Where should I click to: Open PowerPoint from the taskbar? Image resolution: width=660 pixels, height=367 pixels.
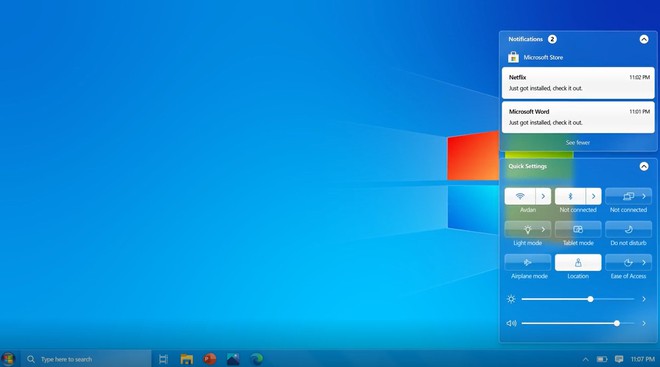point(210,359)
